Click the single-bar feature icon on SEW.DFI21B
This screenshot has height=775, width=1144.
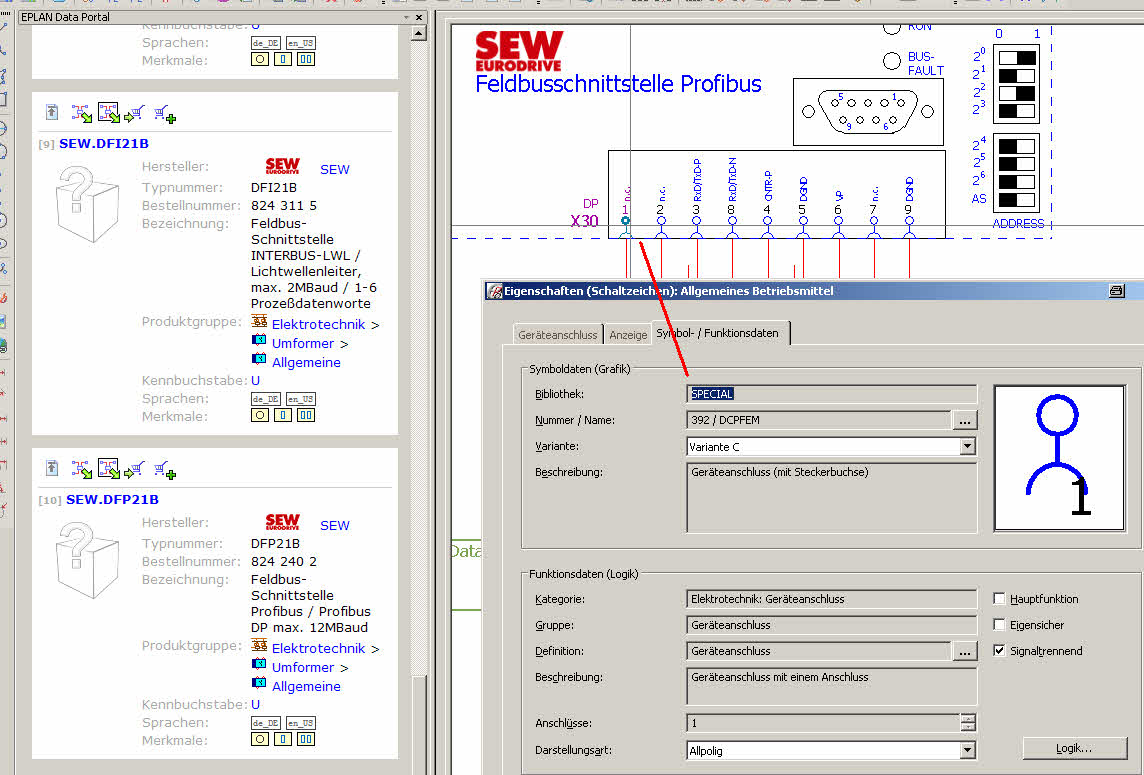click(x=283, y=415)
